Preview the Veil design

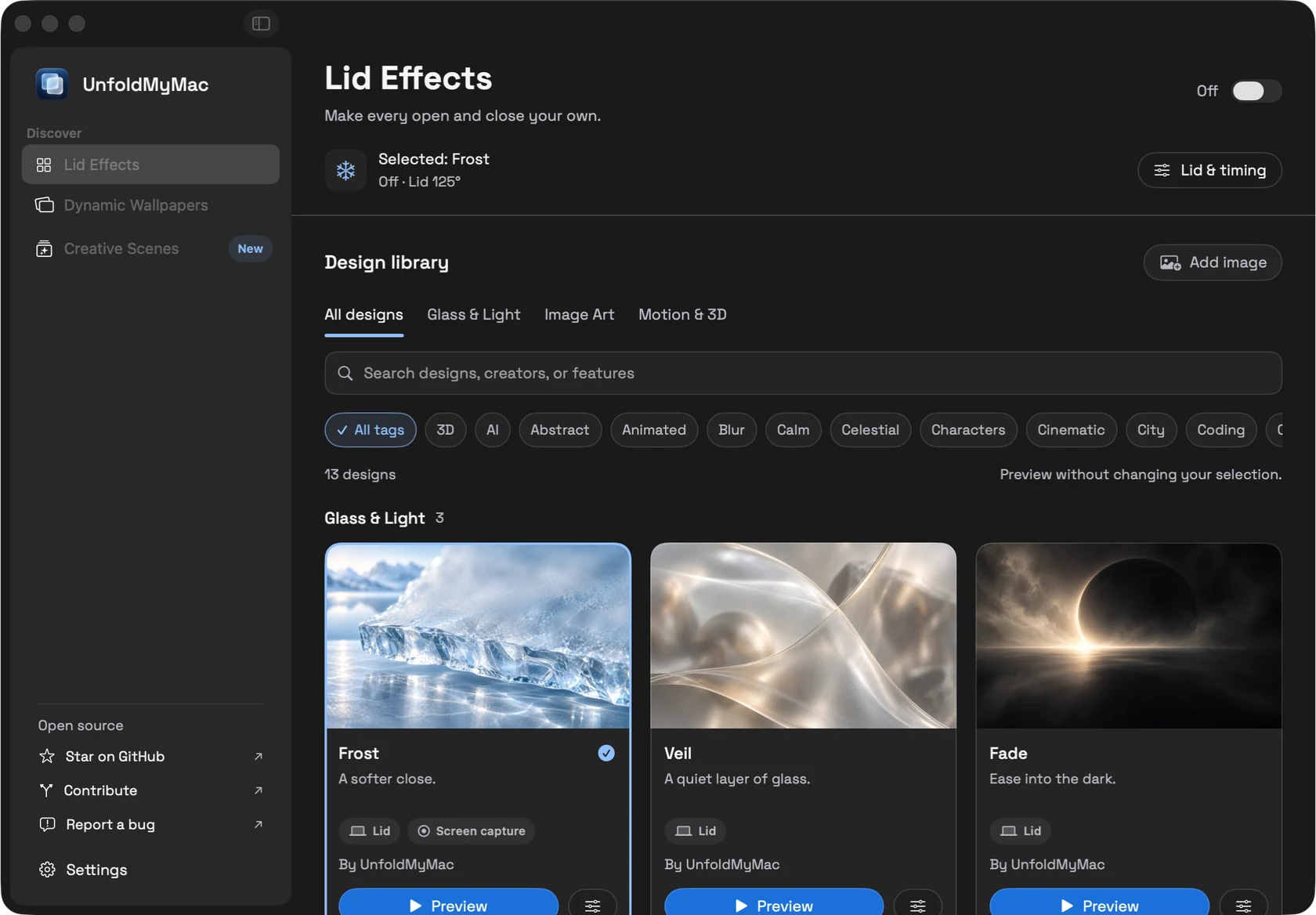point(774,905)
